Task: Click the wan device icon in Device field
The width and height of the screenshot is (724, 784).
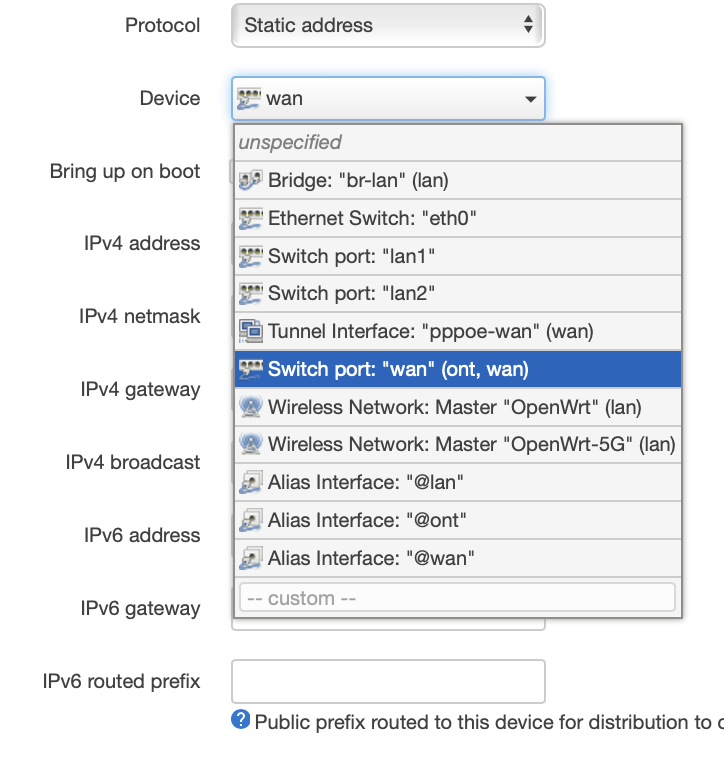Action: pos(249,98)
